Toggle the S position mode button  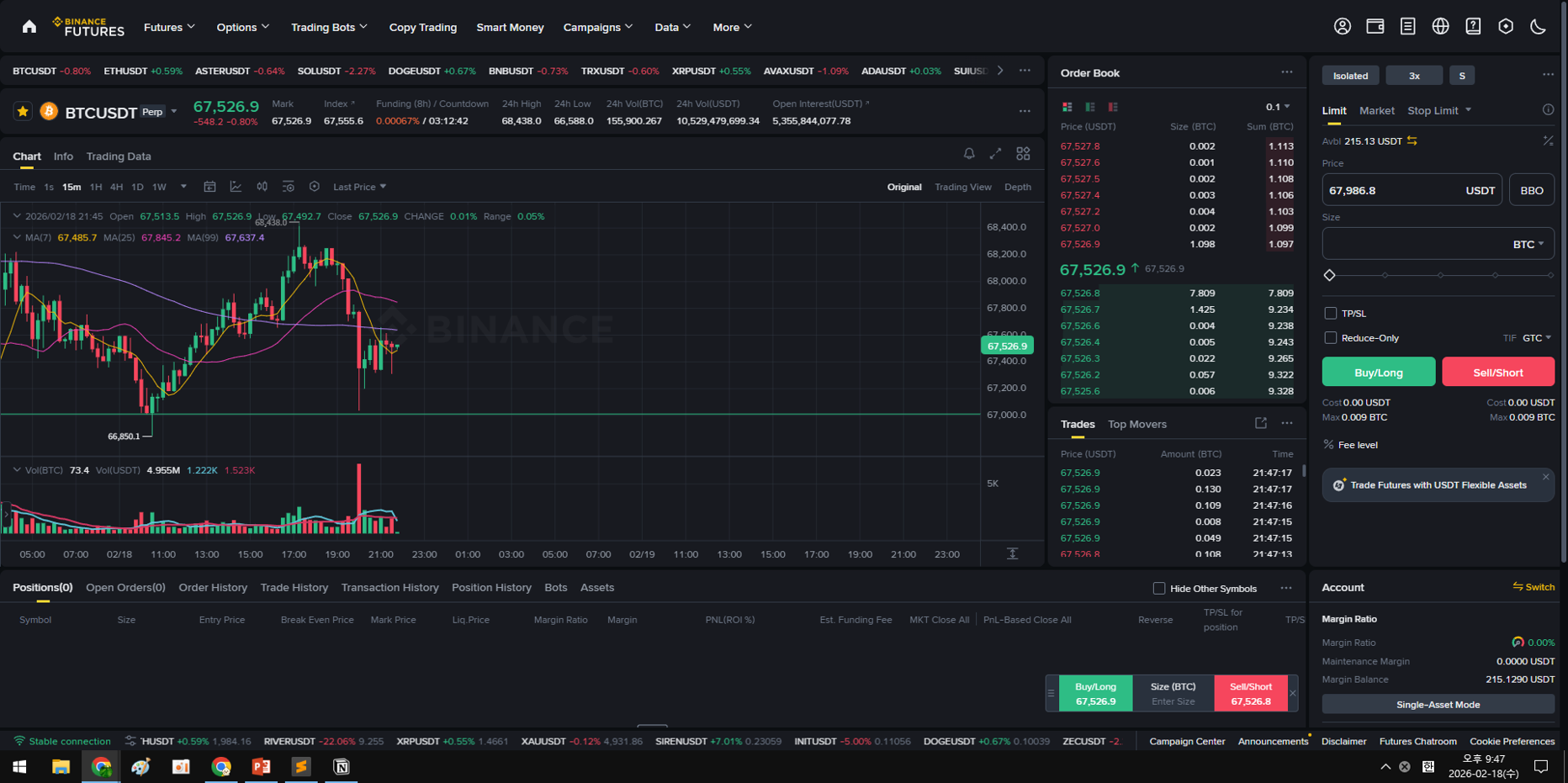click(x=1462, y=76)
